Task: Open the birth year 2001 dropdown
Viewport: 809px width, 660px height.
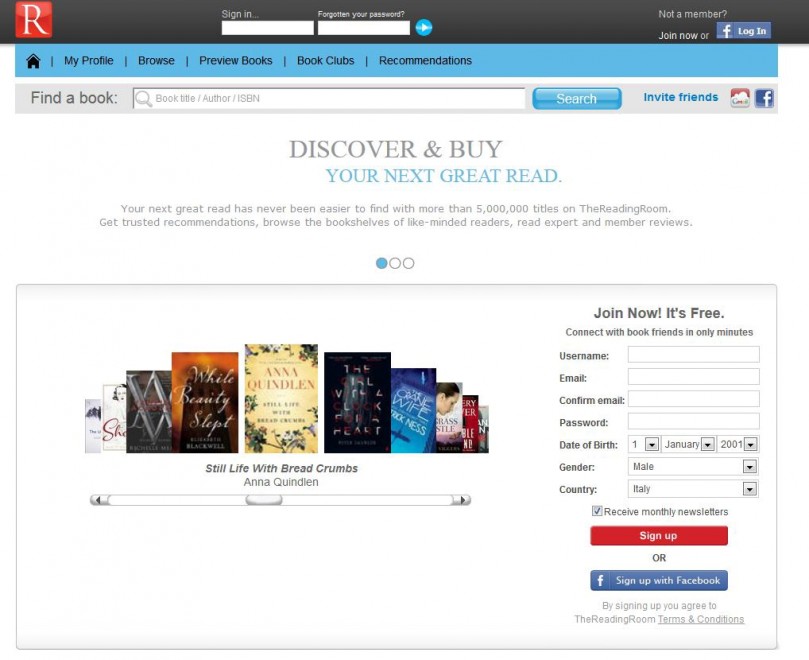Action: pos(738,444)
